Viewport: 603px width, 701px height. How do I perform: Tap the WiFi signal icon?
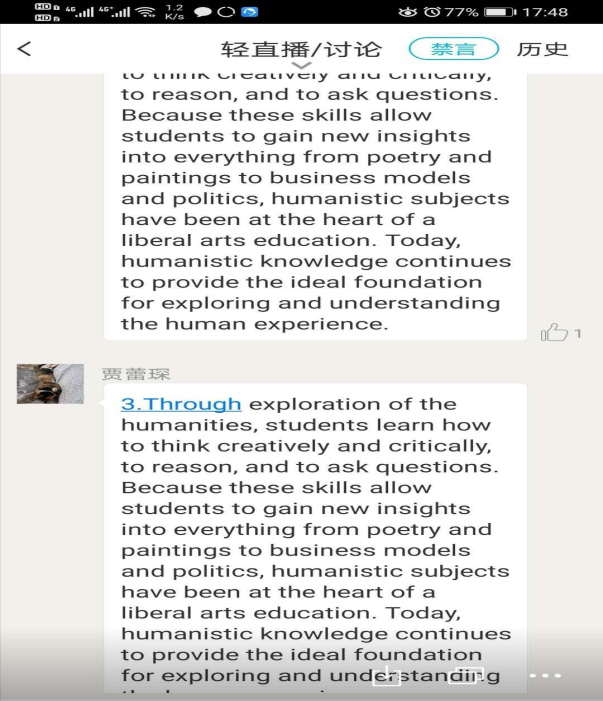click(x=146, y=12)
